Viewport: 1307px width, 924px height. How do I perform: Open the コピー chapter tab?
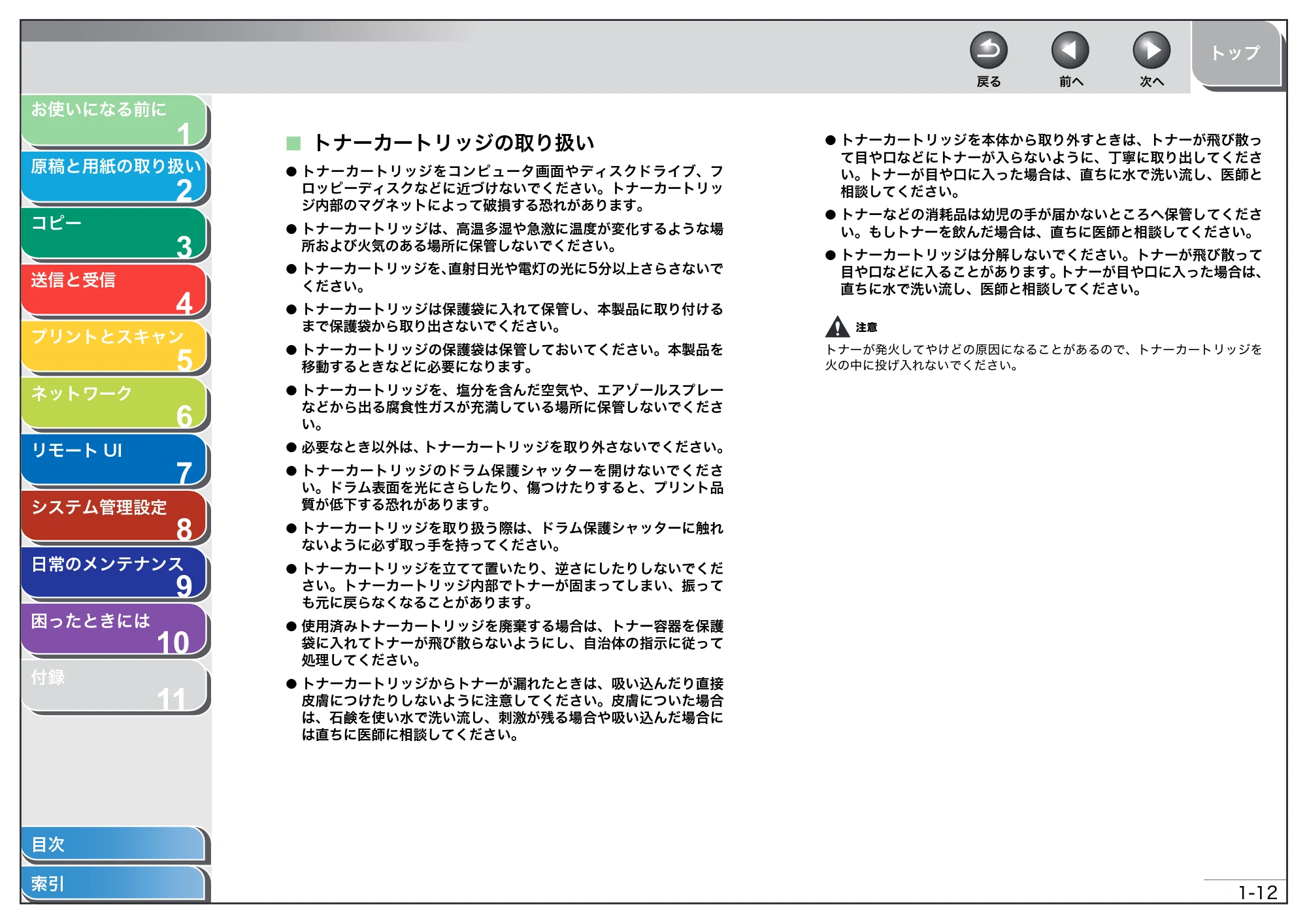pyautogui.click(x=114, y=234)
